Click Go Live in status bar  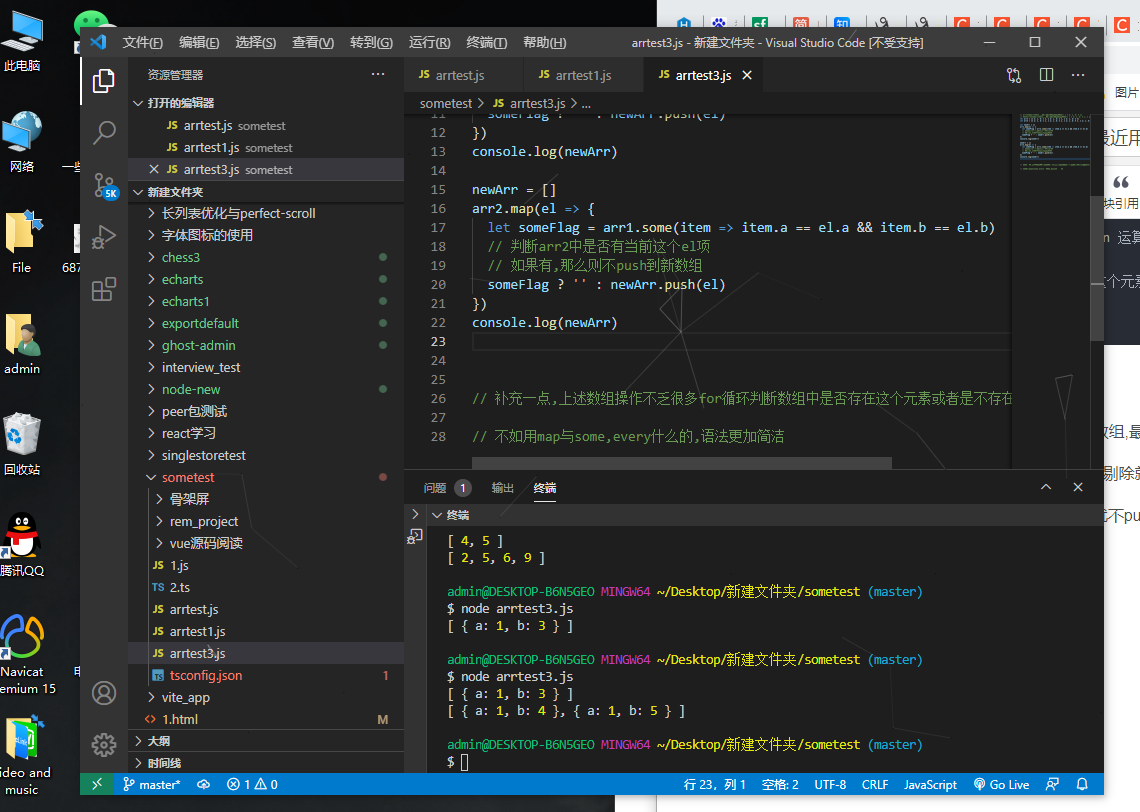point(1001,784)
